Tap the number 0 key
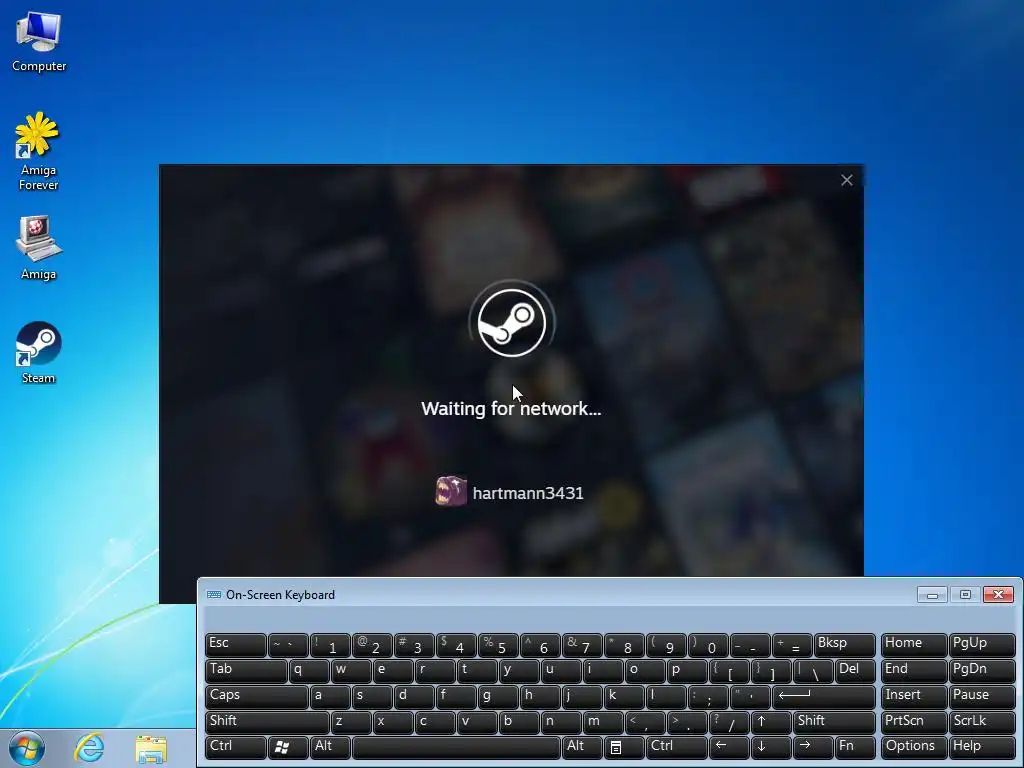The height and width of the screenshot is (768, 1024). click(x=708, y=645)
